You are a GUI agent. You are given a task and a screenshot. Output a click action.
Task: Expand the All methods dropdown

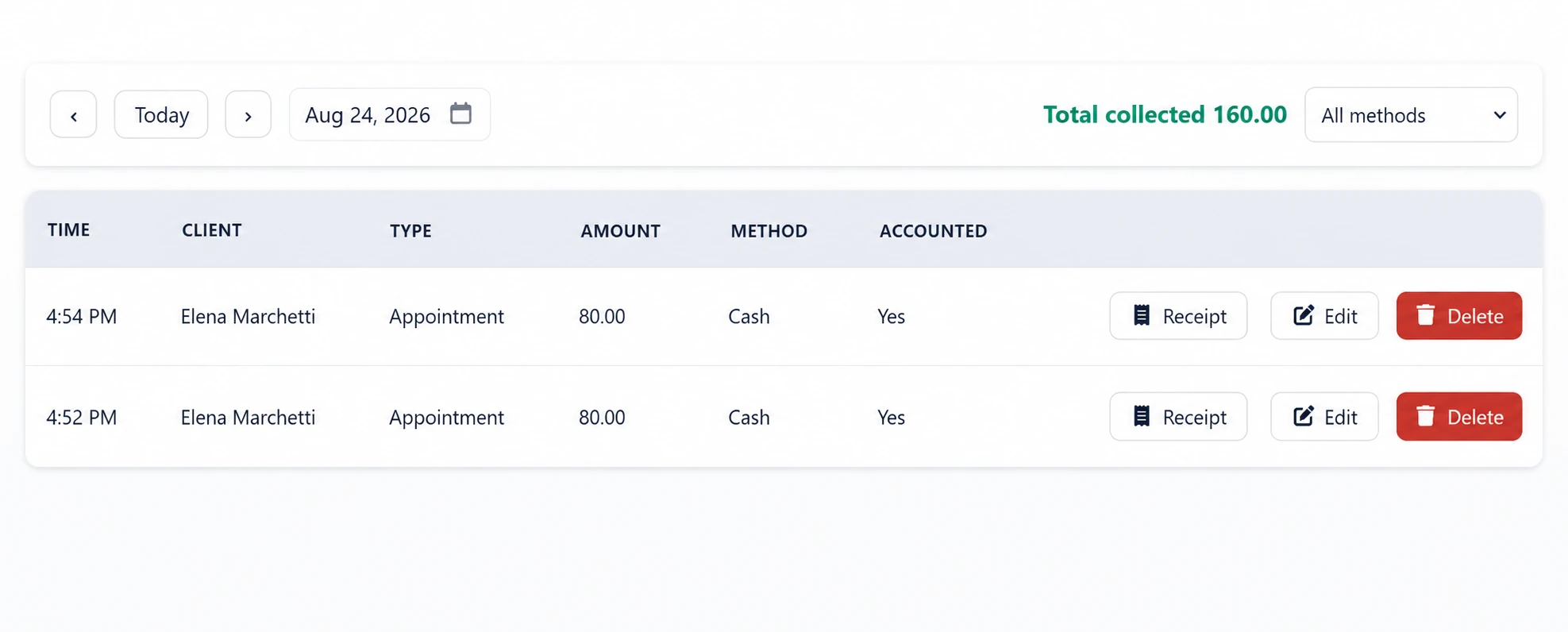pyautogui.click(x=1411, y=115)
